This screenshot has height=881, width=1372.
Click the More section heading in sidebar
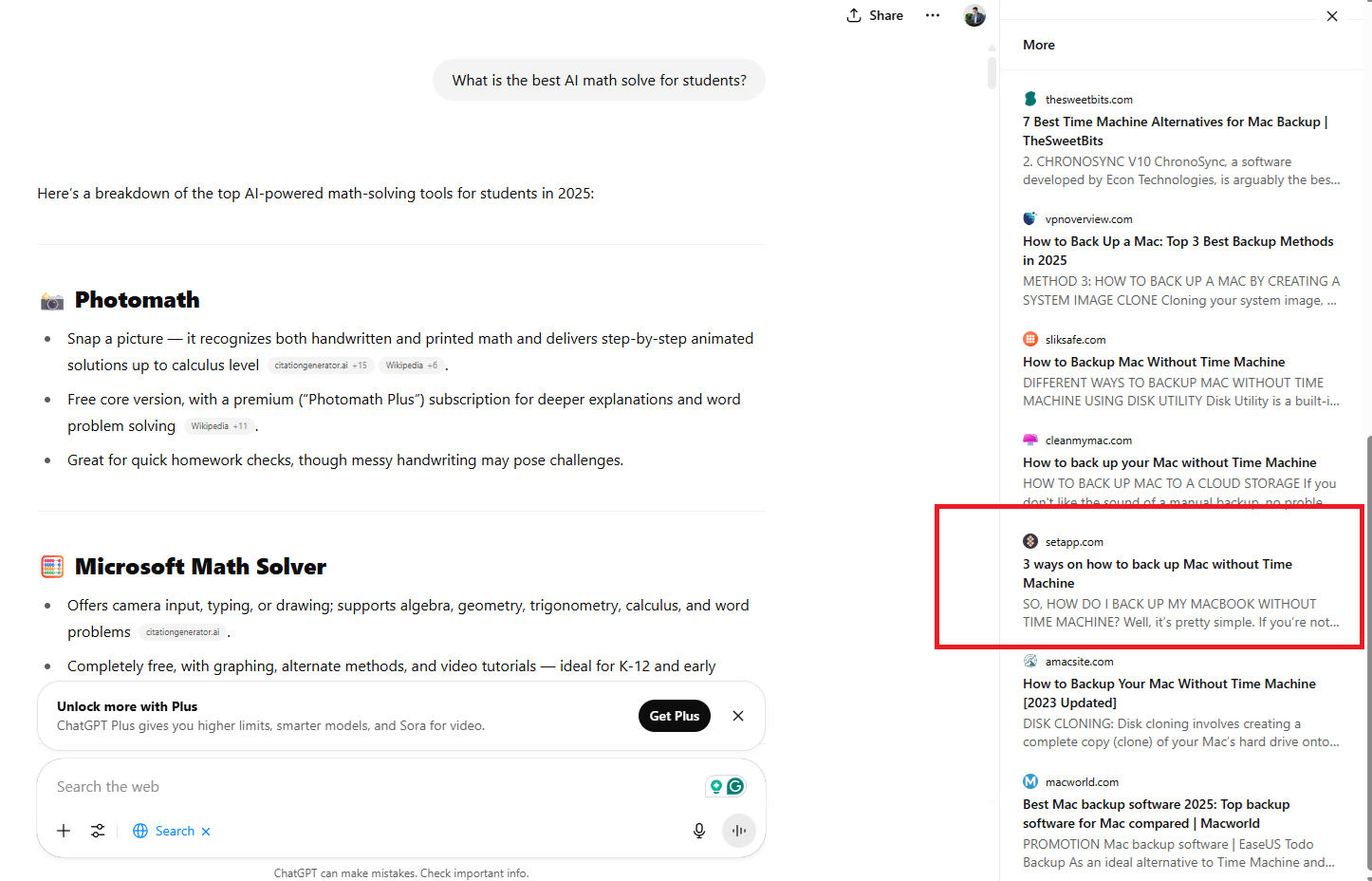[x=1039, y=45]
